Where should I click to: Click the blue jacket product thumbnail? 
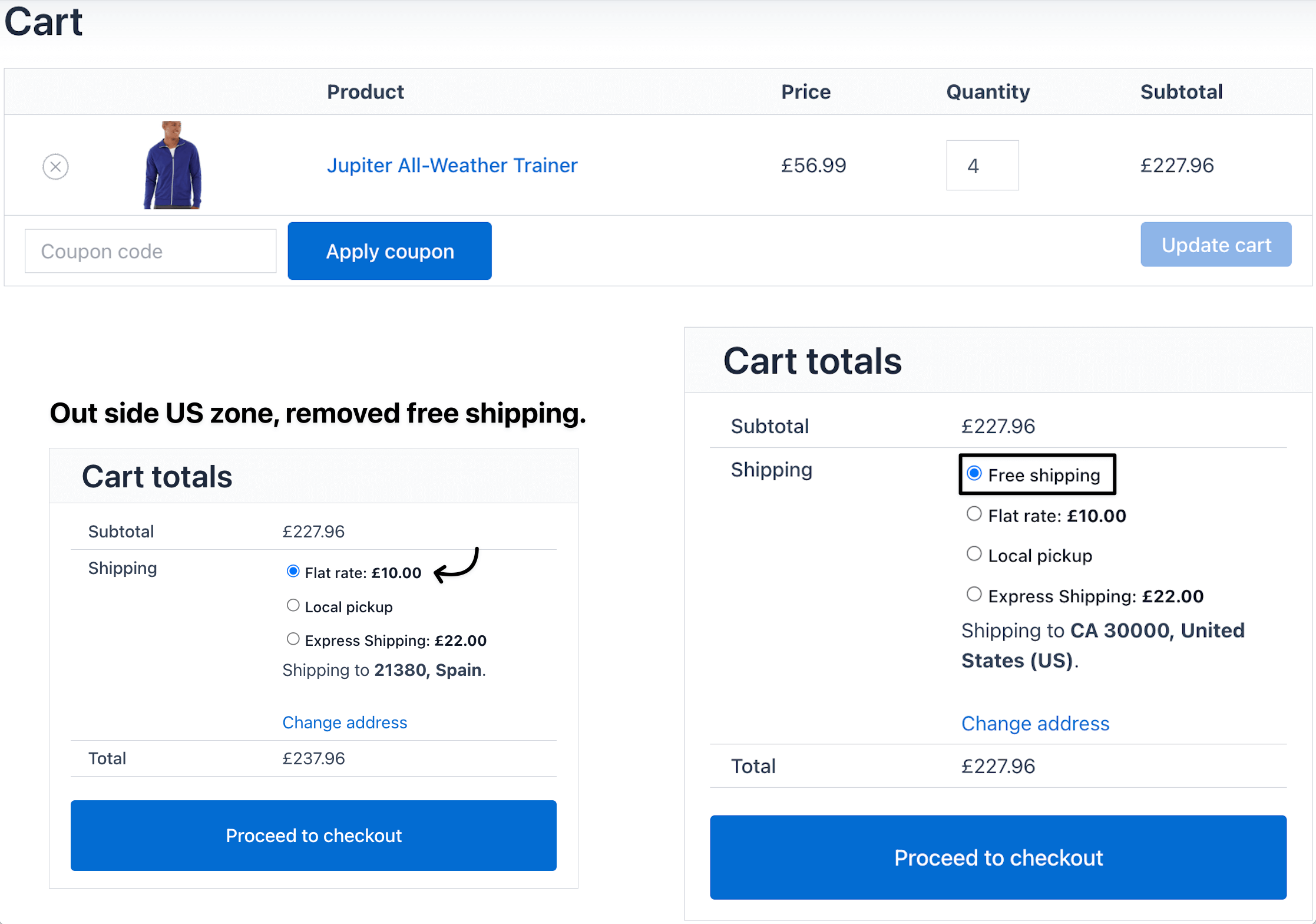point(173,166)
